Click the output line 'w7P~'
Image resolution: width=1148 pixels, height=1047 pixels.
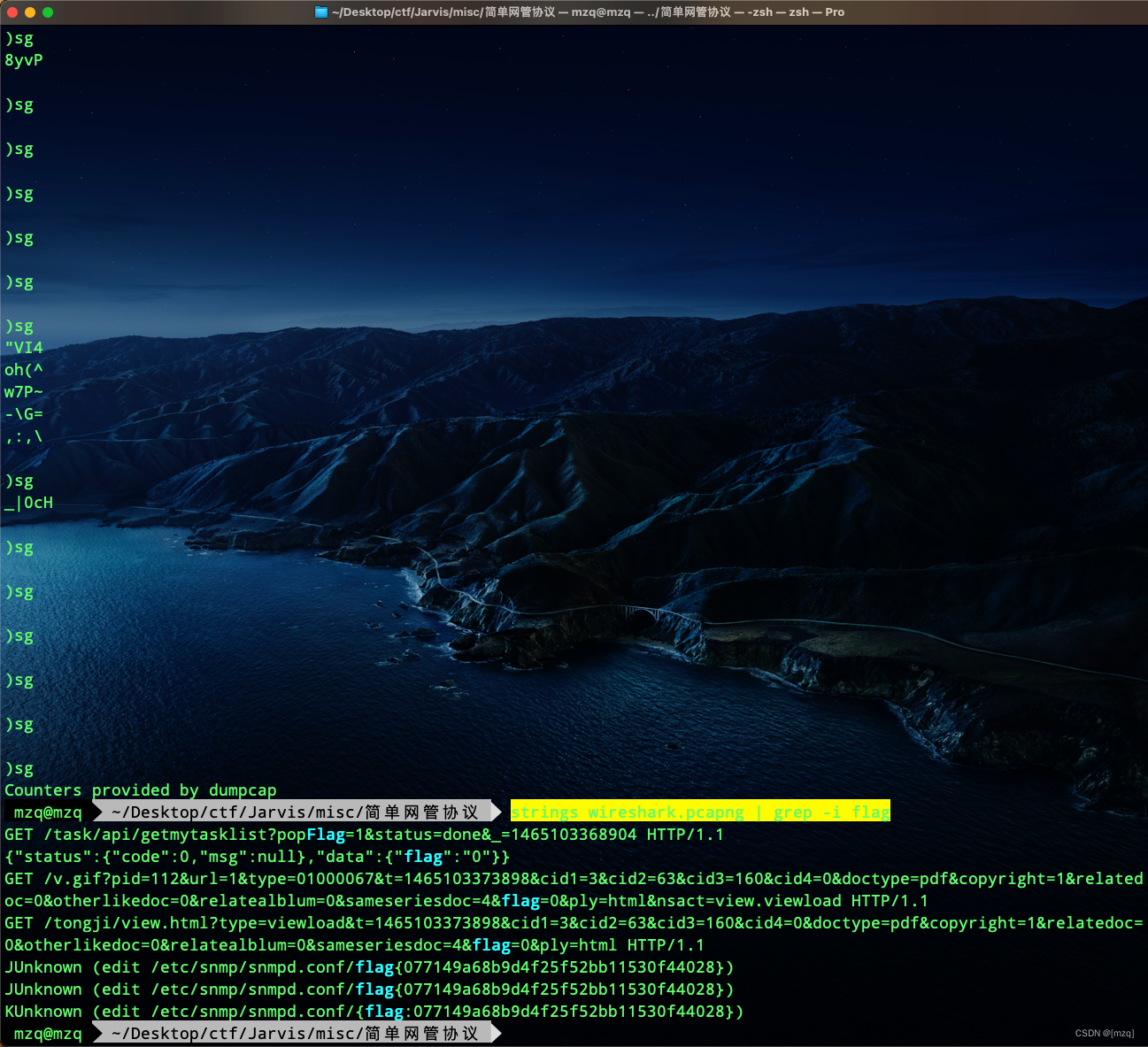24,392
